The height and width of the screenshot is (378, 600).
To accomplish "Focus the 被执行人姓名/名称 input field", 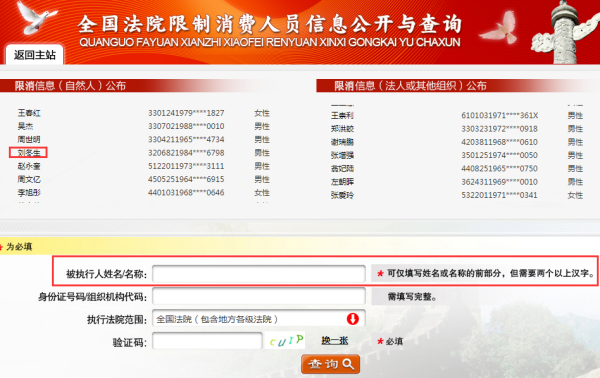I will point(259,274).
